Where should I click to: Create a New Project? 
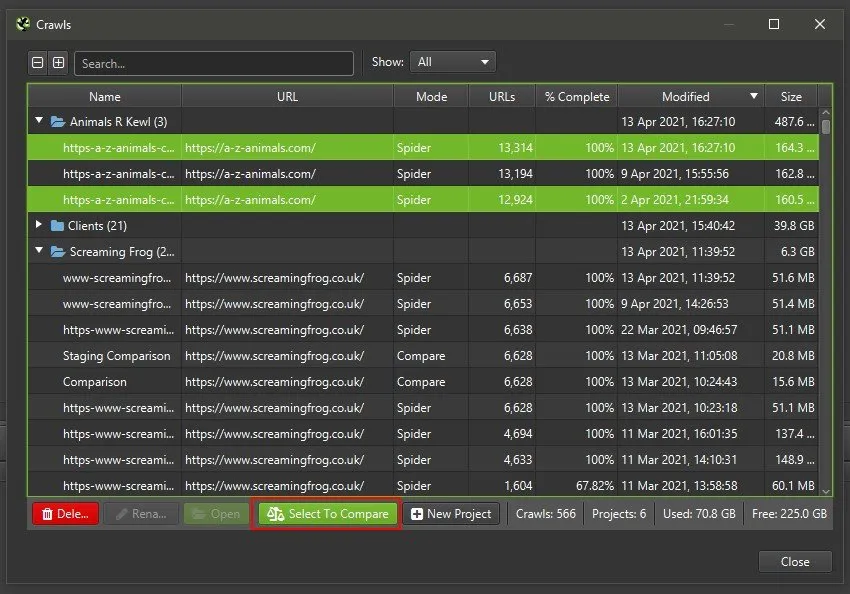451,514
